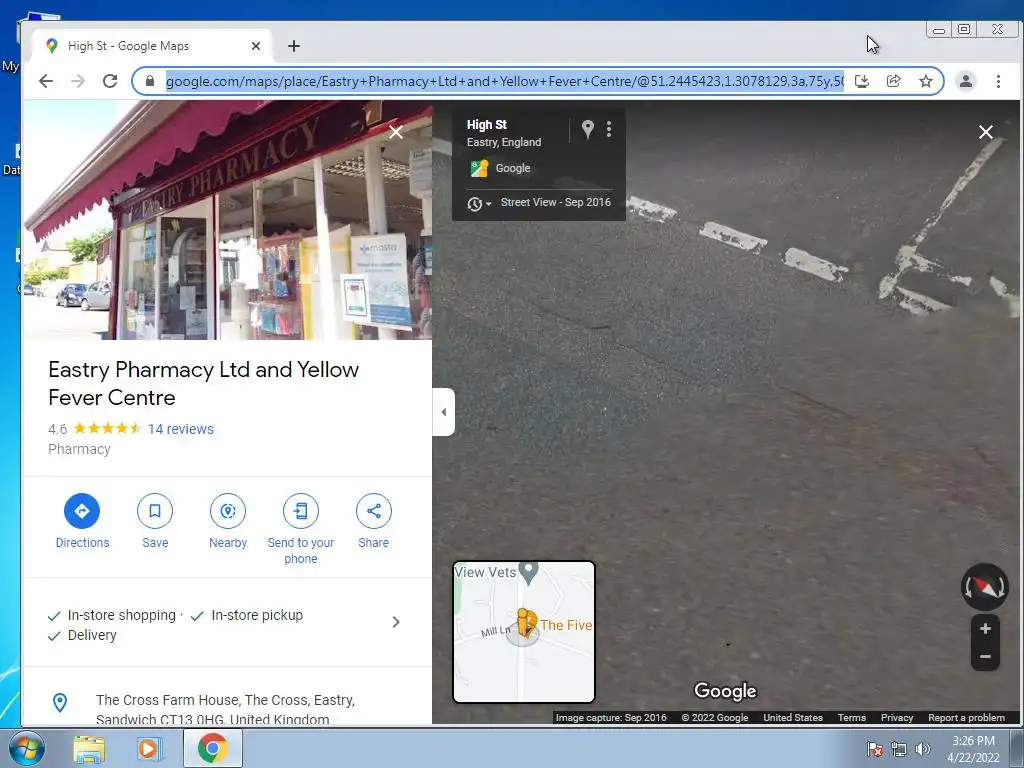This screenshot has width=1024, height=768.
Task: Launch media player from taskbar
Action: point(149,749)
